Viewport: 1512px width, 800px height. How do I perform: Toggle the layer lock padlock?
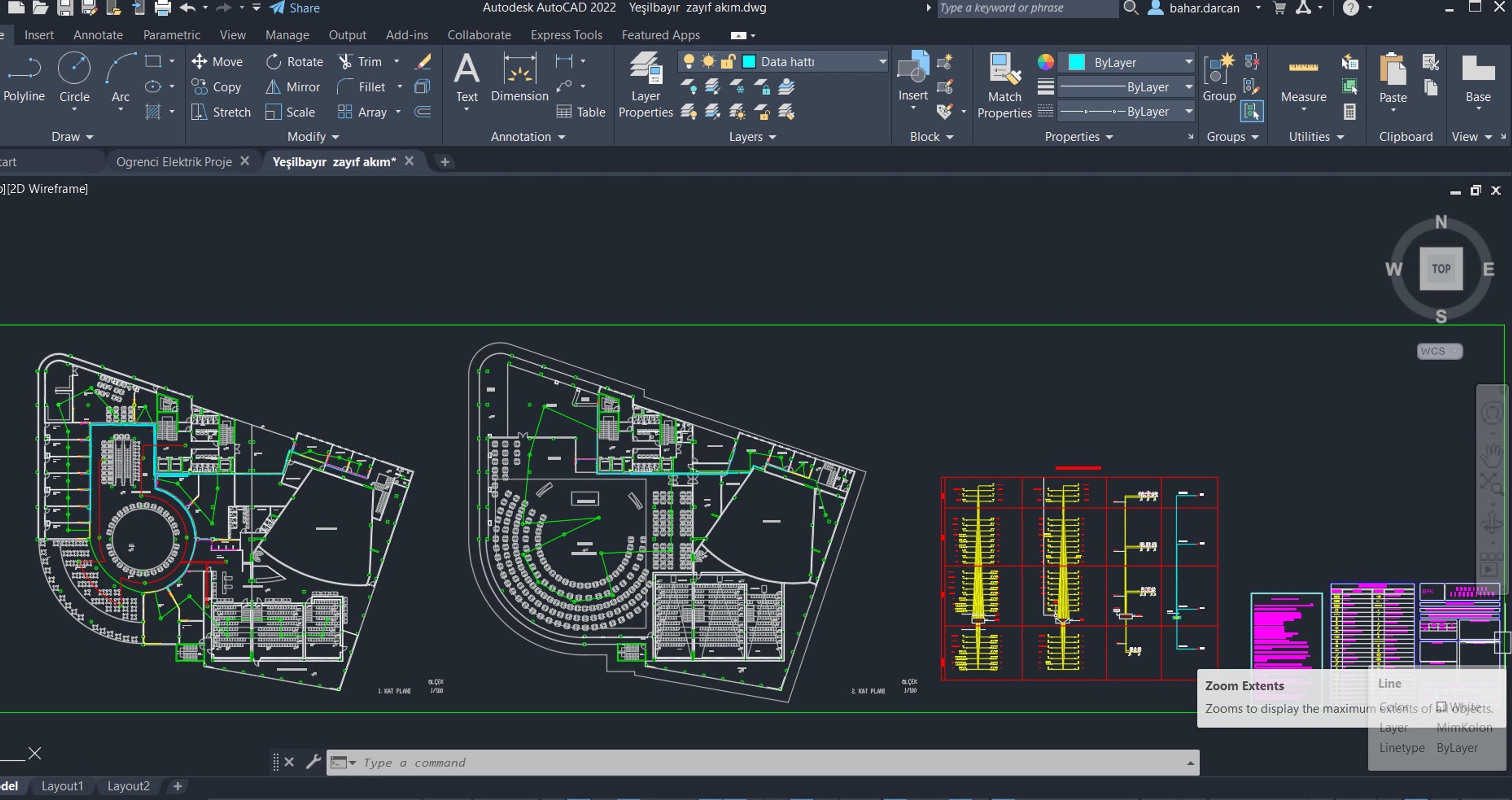(728, 62)
